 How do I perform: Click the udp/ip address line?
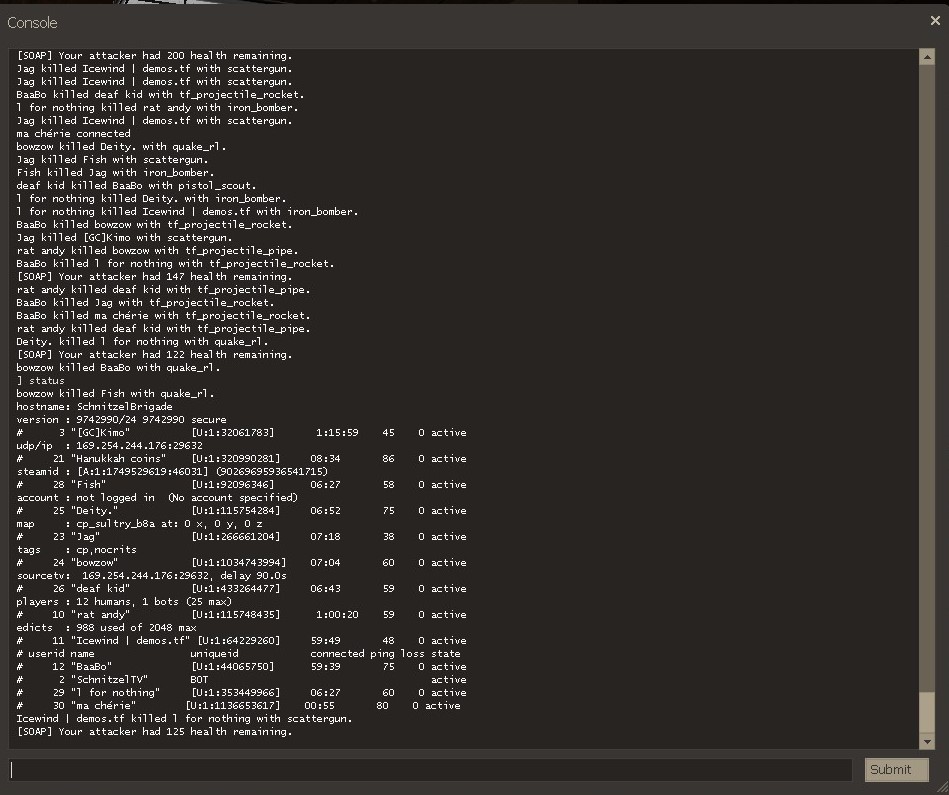click(x=109, y=446)
